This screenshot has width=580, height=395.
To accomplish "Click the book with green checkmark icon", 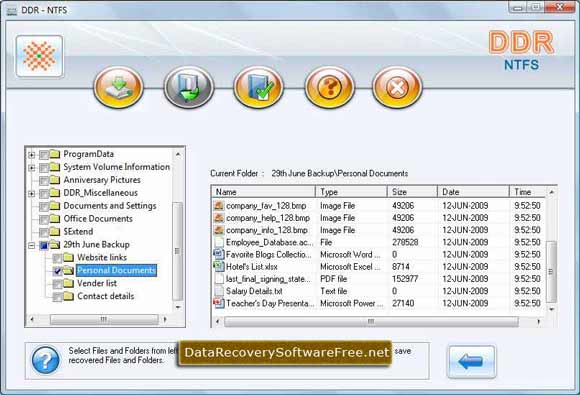I will [259, 87].
